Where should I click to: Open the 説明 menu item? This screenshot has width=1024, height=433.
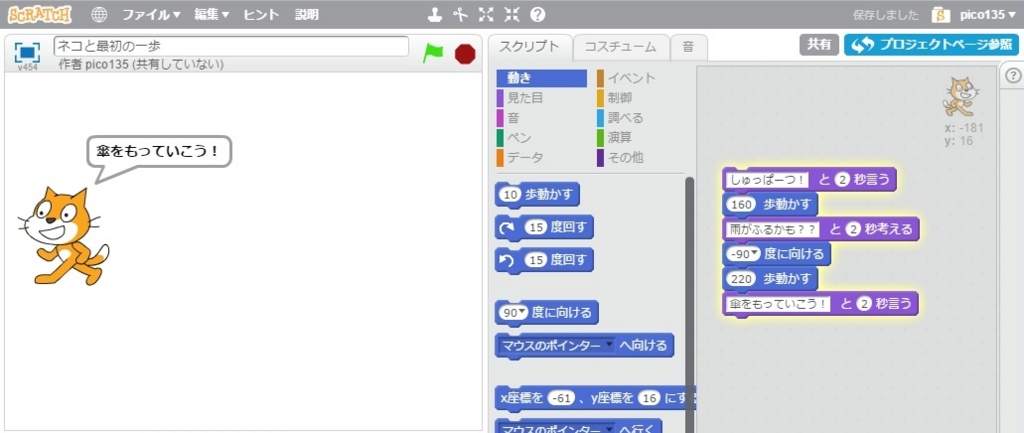pos(307,14)
